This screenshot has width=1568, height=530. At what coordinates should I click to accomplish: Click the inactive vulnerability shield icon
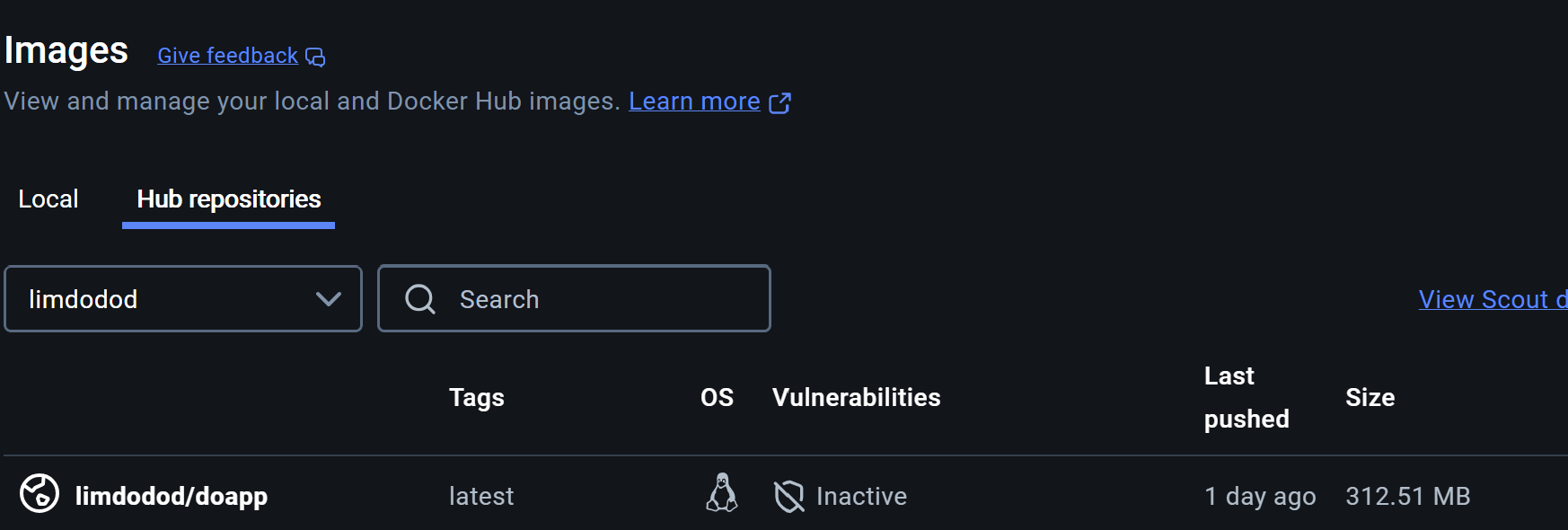pos(788,496)
